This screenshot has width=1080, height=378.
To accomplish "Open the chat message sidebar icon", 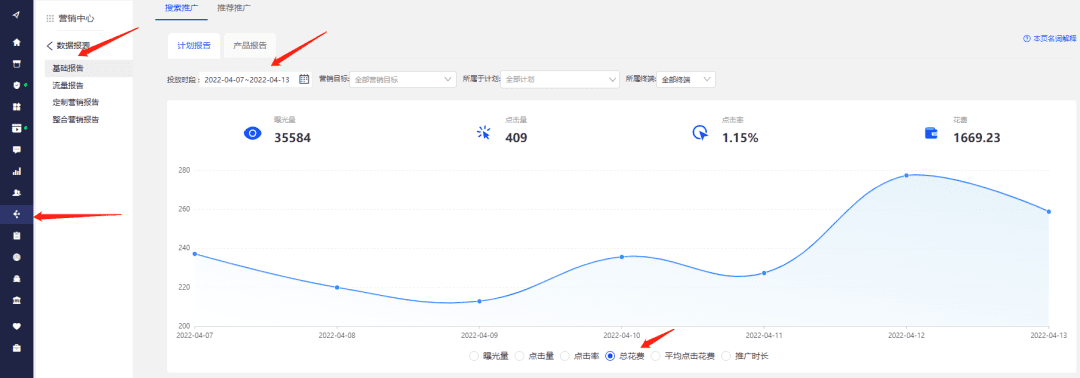I will (17, 149).
